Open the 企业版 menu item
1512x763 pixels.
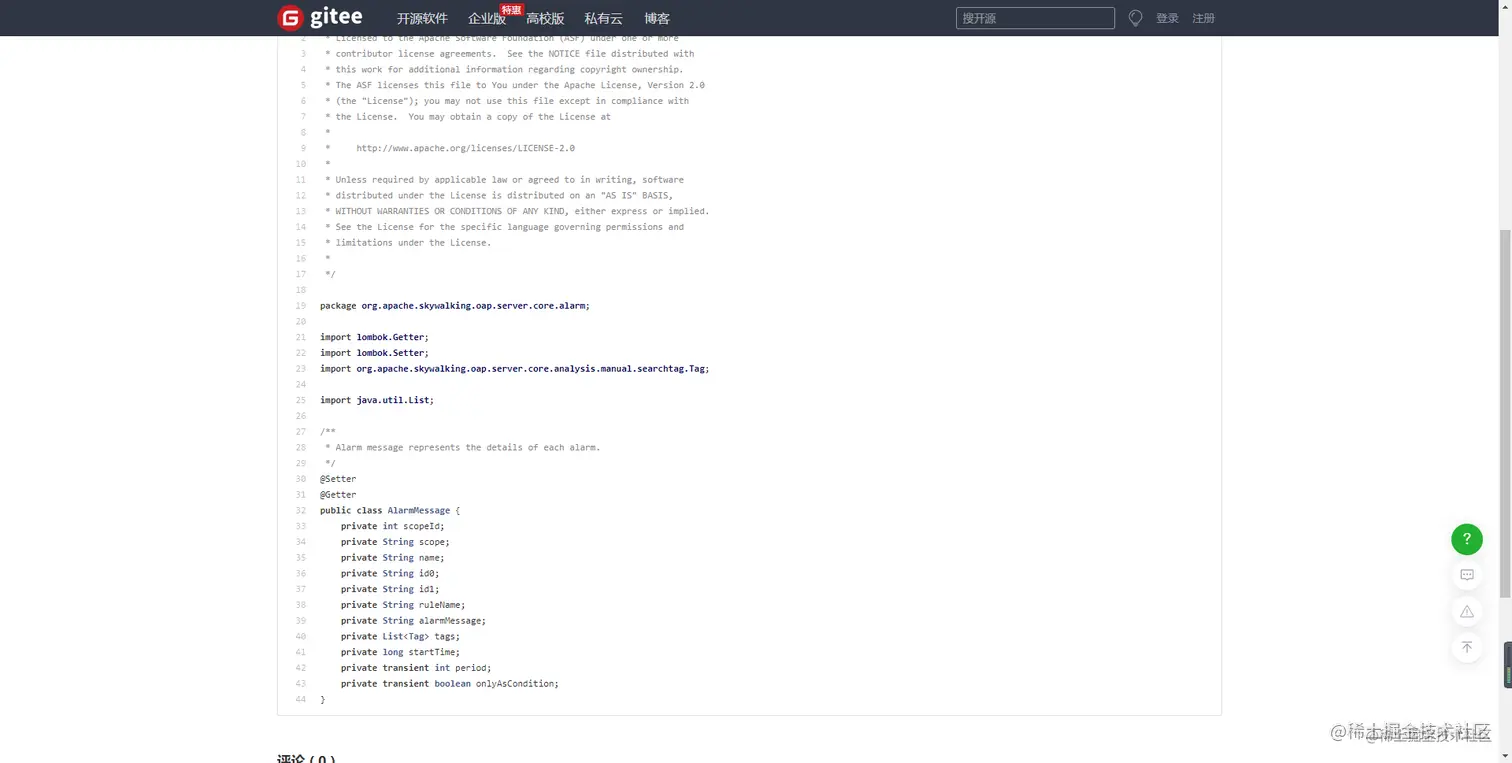(x=487, y=18)
